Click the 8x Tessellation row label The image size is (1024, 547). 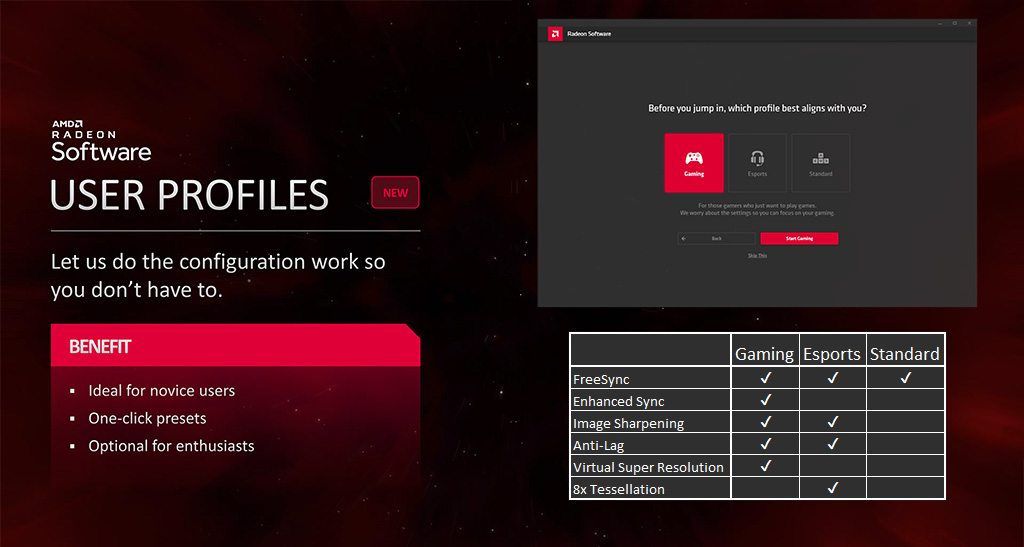pos(618,490)
